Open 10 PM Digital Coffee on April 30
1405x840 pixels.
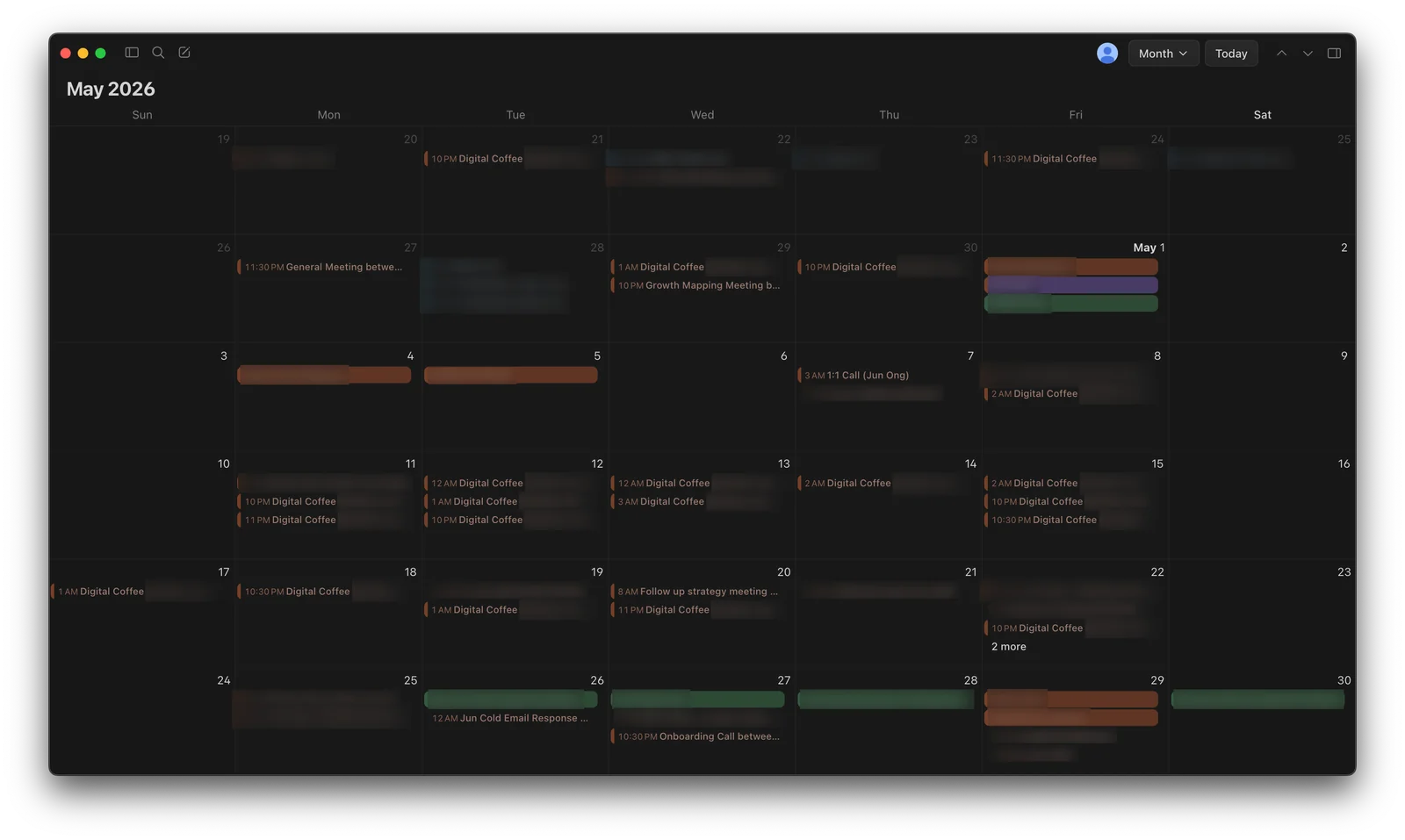pos(884,267)
